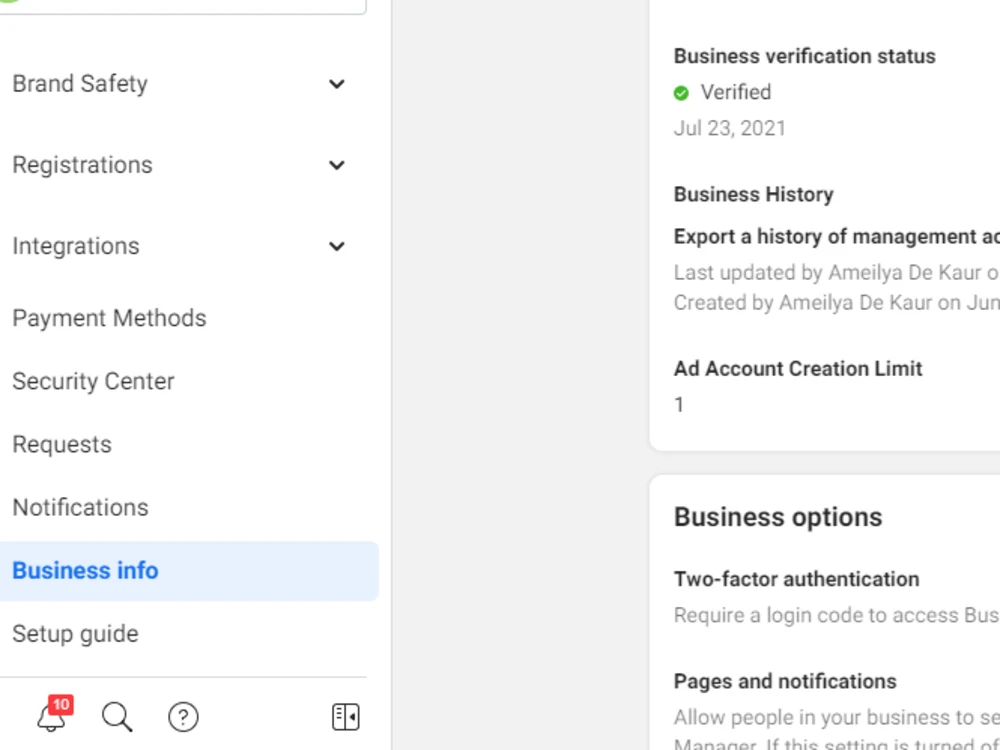
Task: Open the Setup guide
Action: 75,633
